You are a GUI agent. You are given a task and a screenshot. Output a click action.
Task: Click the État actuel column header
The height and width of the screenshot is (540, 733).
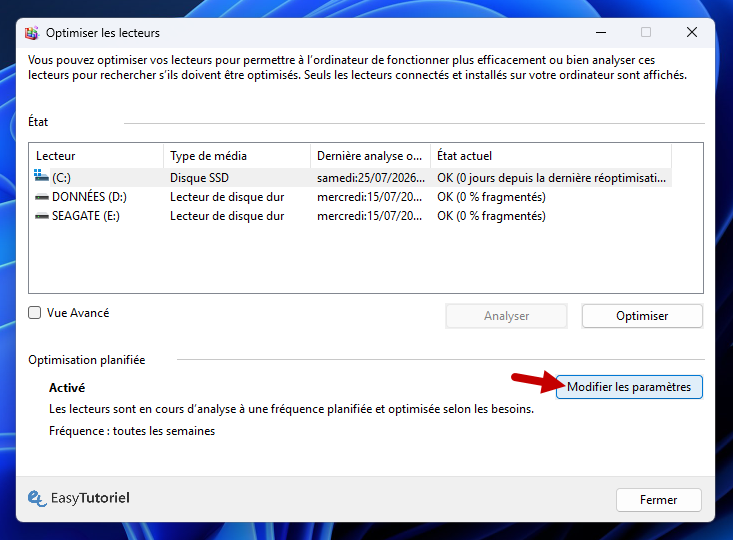click(551, 156)
